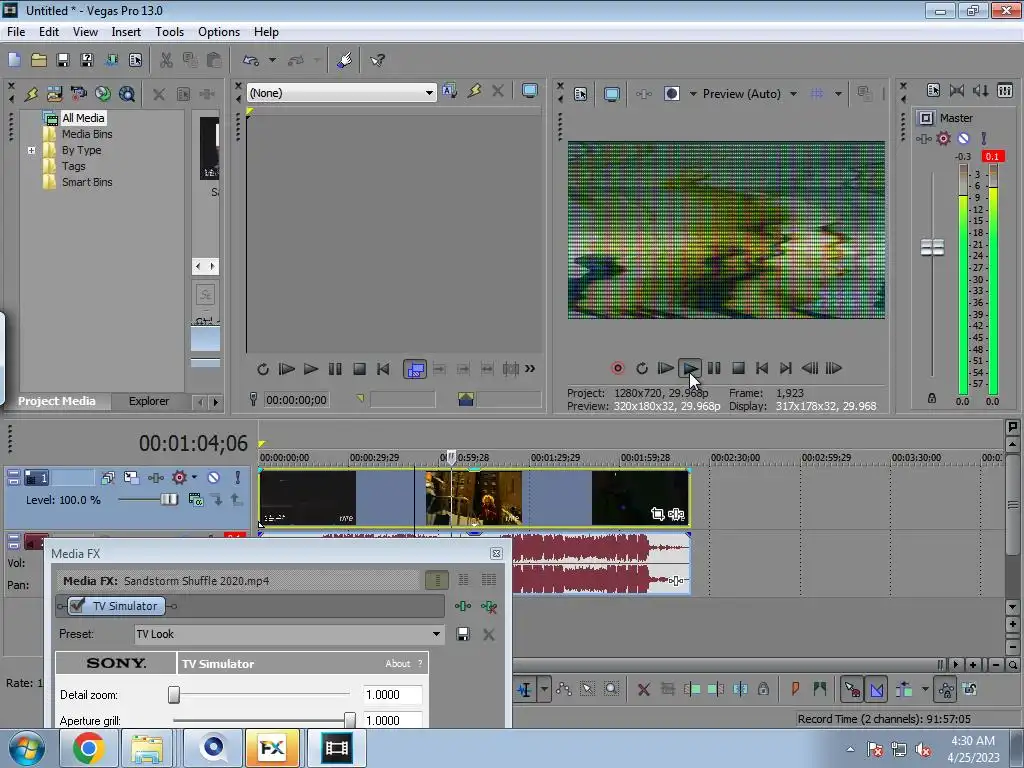Open project with the folder icon
Screen dimensions: 1024x768
(39, 60)
